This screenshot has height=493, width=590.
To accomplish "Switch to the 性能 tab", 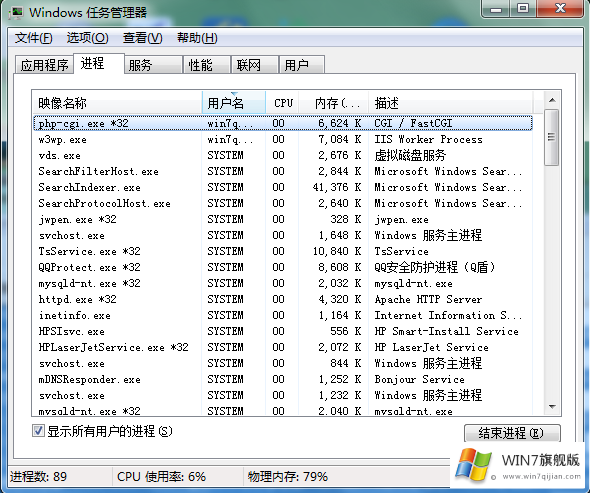I will (x=207, y=65).
